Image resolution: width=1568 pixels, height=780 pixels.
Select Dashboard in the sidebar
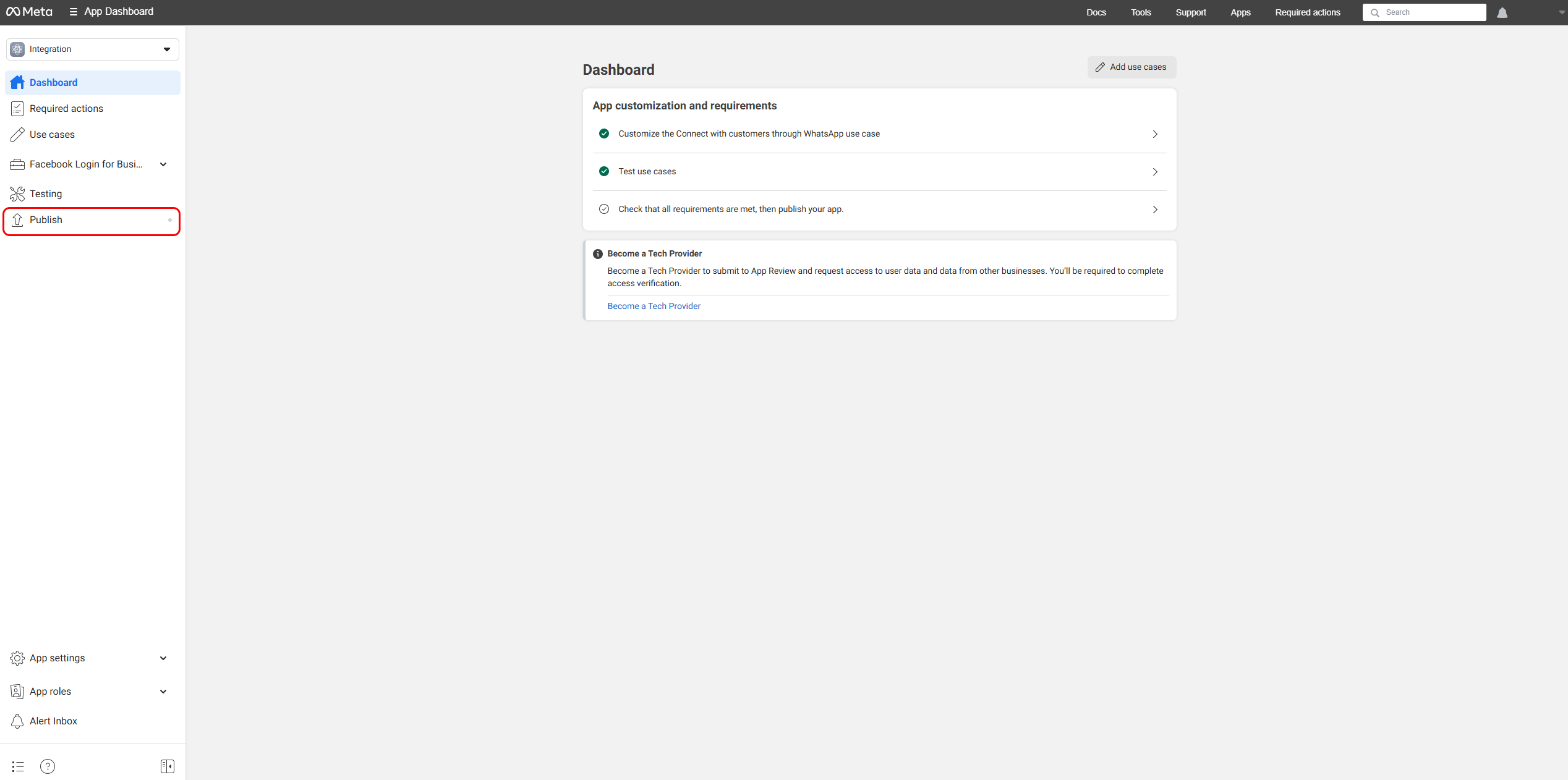pos(93,83)
